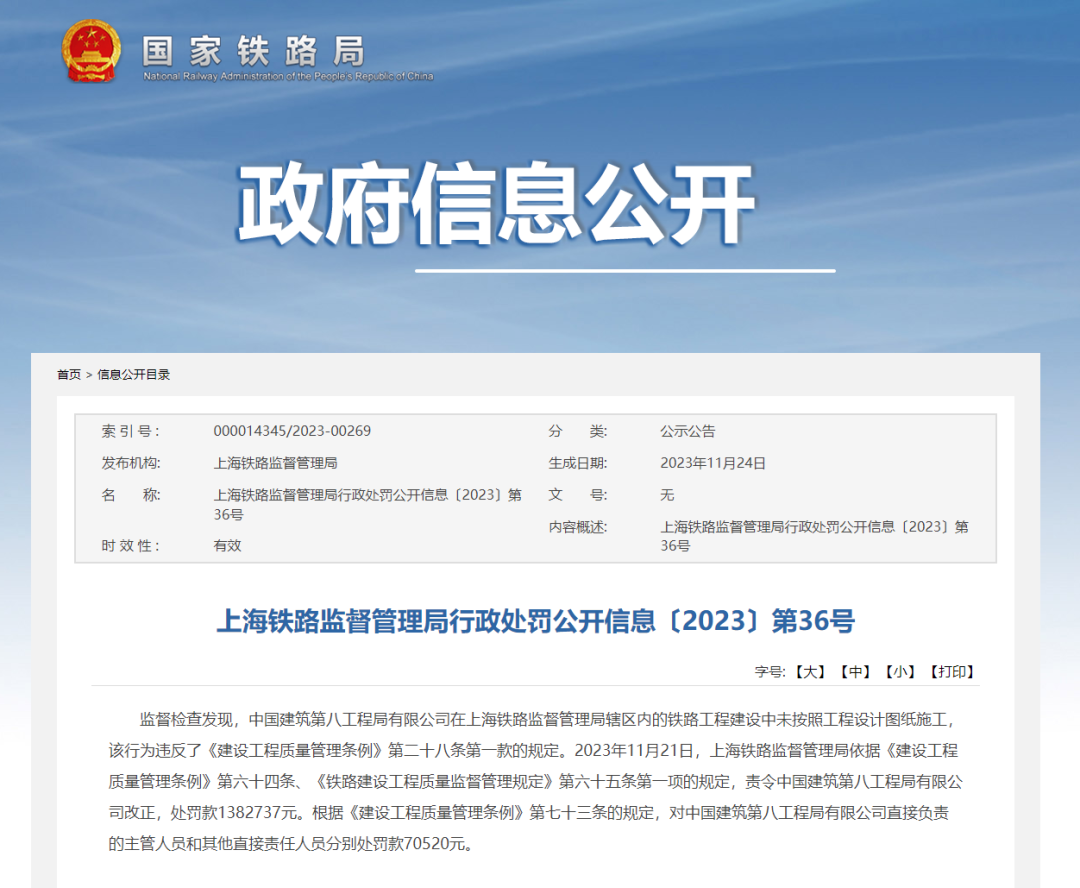Select the index number 000014345/2023-00269
This screenshot has width=1080, height=888.
pyautogui.click(x=292, y=431)
